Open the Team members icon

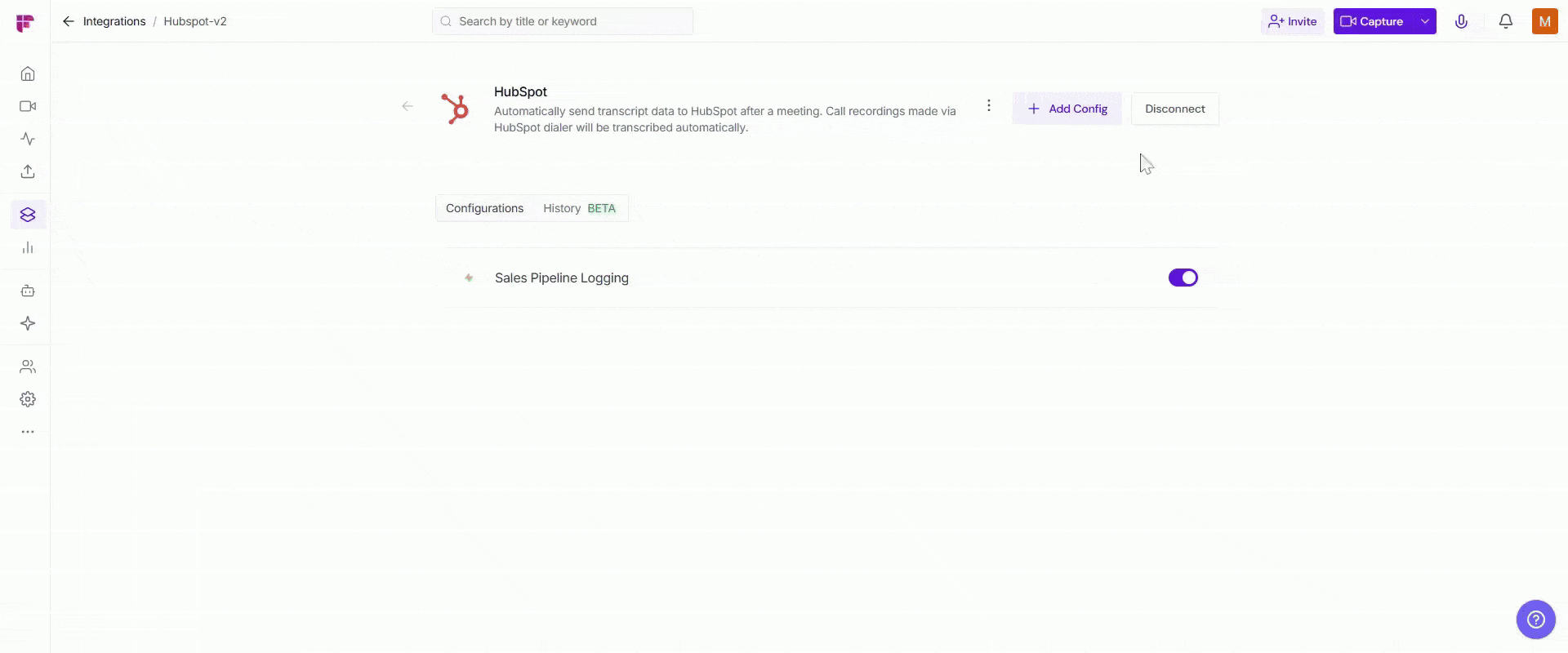point(28,366)
